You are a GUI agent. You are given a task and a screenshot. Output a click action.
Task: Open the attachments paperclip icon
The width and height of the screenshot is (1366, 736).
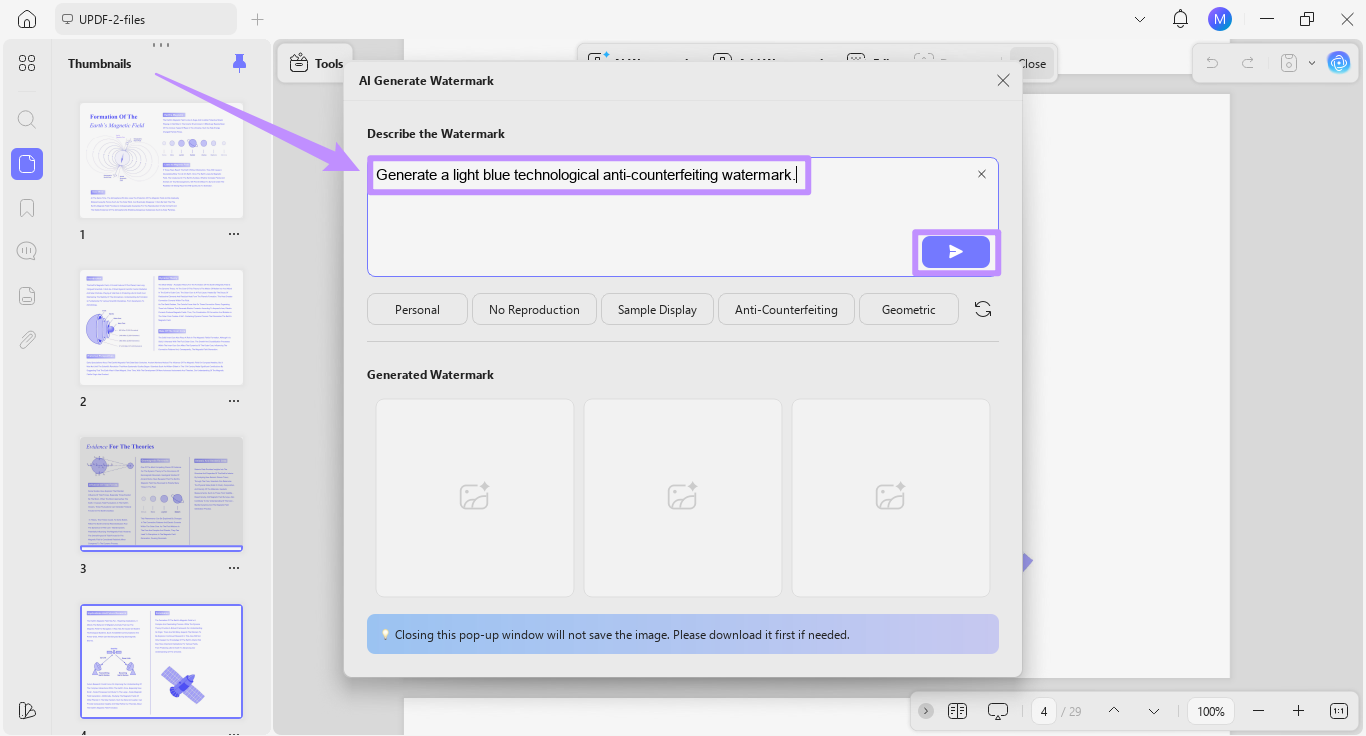[27, 339]
